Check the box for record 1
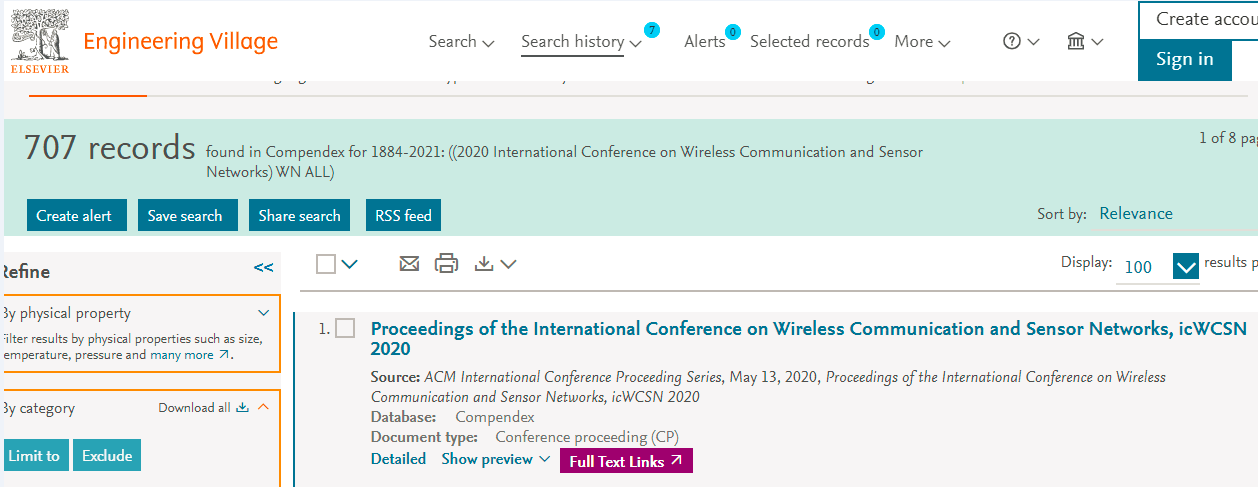This screenshot has height=487, width=1258. (x=345, y=329)
